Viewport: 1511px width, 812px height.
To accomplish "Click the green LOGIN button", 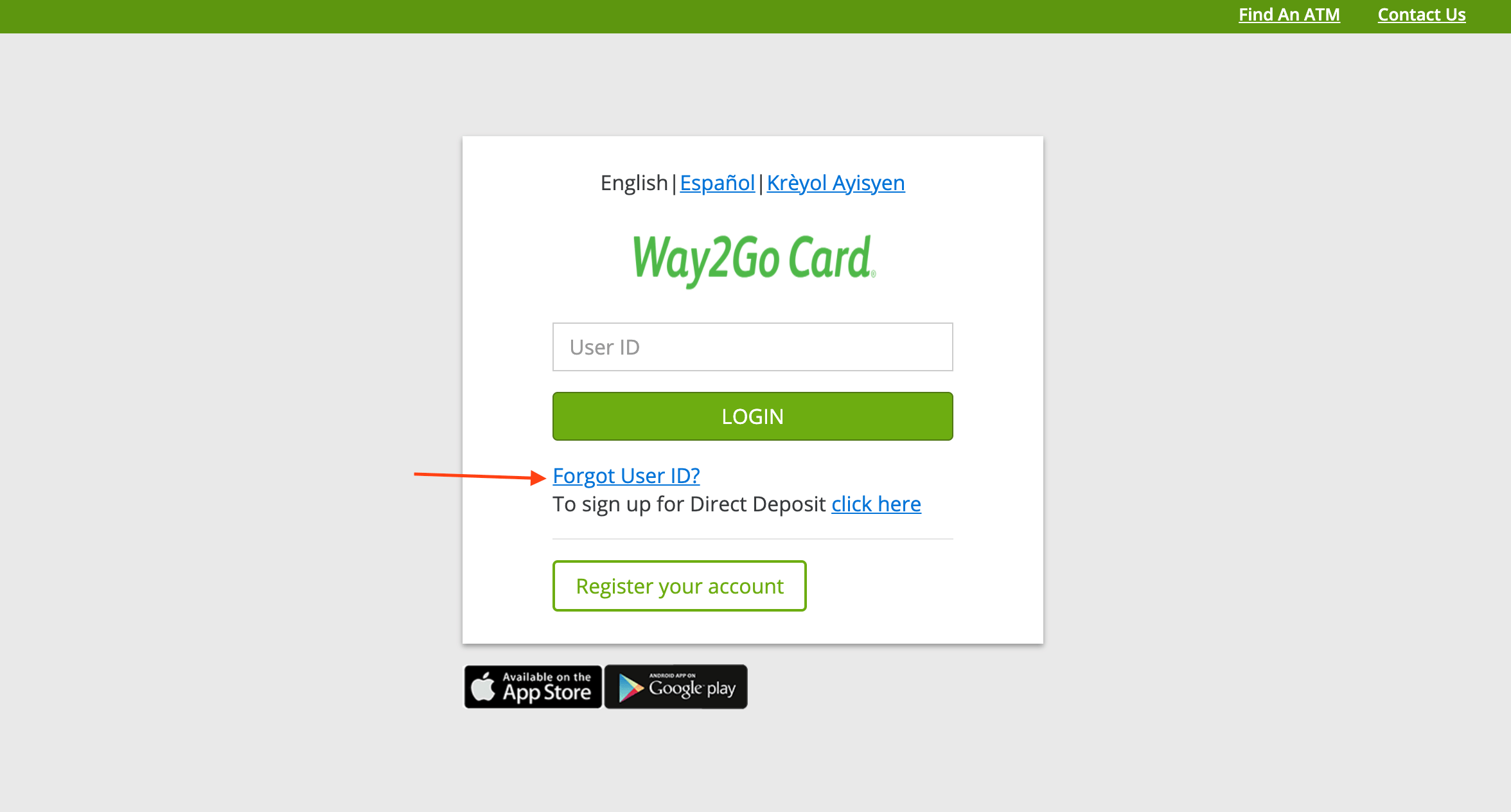I will coord(753,416).
